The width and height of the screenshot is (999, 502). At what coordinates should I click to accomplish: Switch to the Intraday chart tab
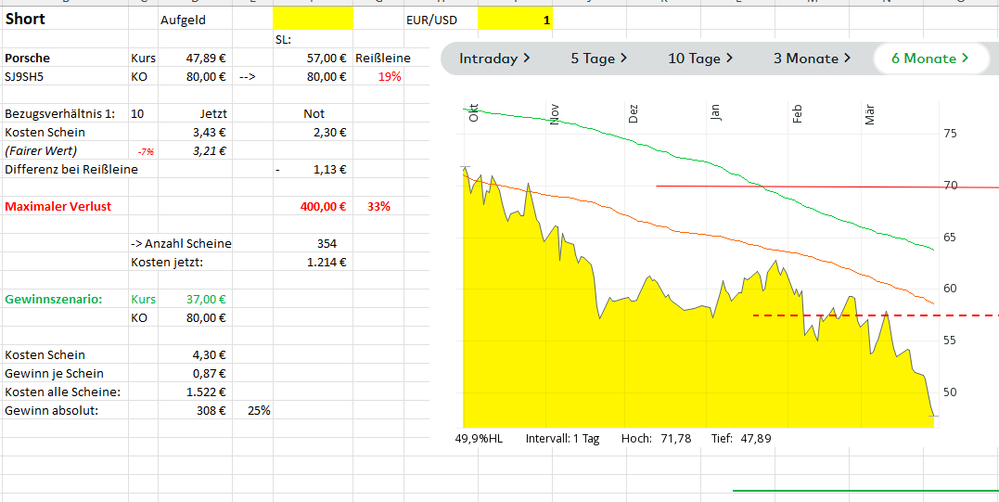point(495,58)
